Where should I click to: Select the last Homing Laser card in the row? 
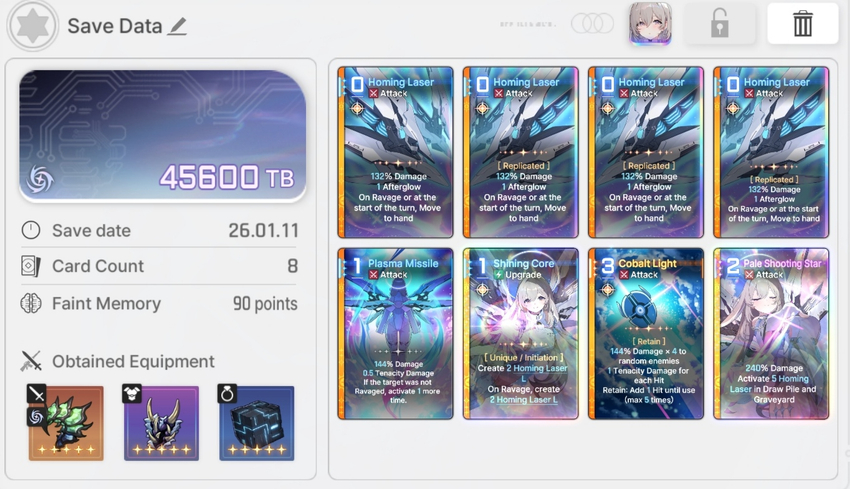click(771, 152)
